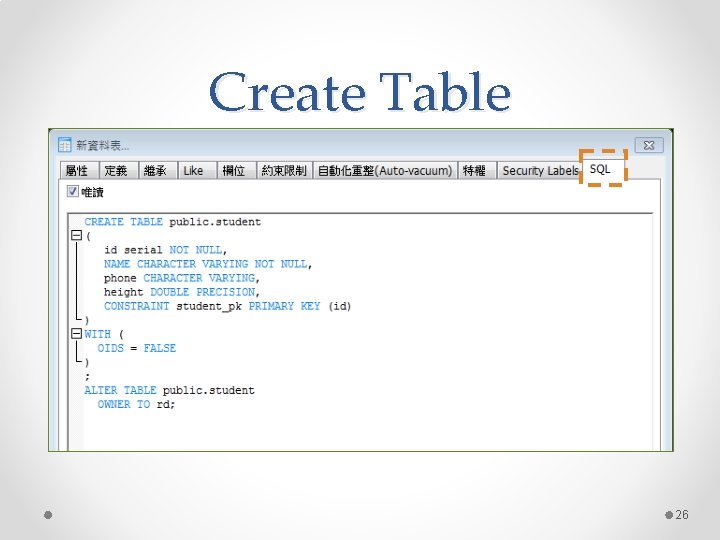This screenshot has width=720, height=540.
Task: Click the 'NAME CHARACTER VARYING NOT NULL,' line
Action: (208, 264)
